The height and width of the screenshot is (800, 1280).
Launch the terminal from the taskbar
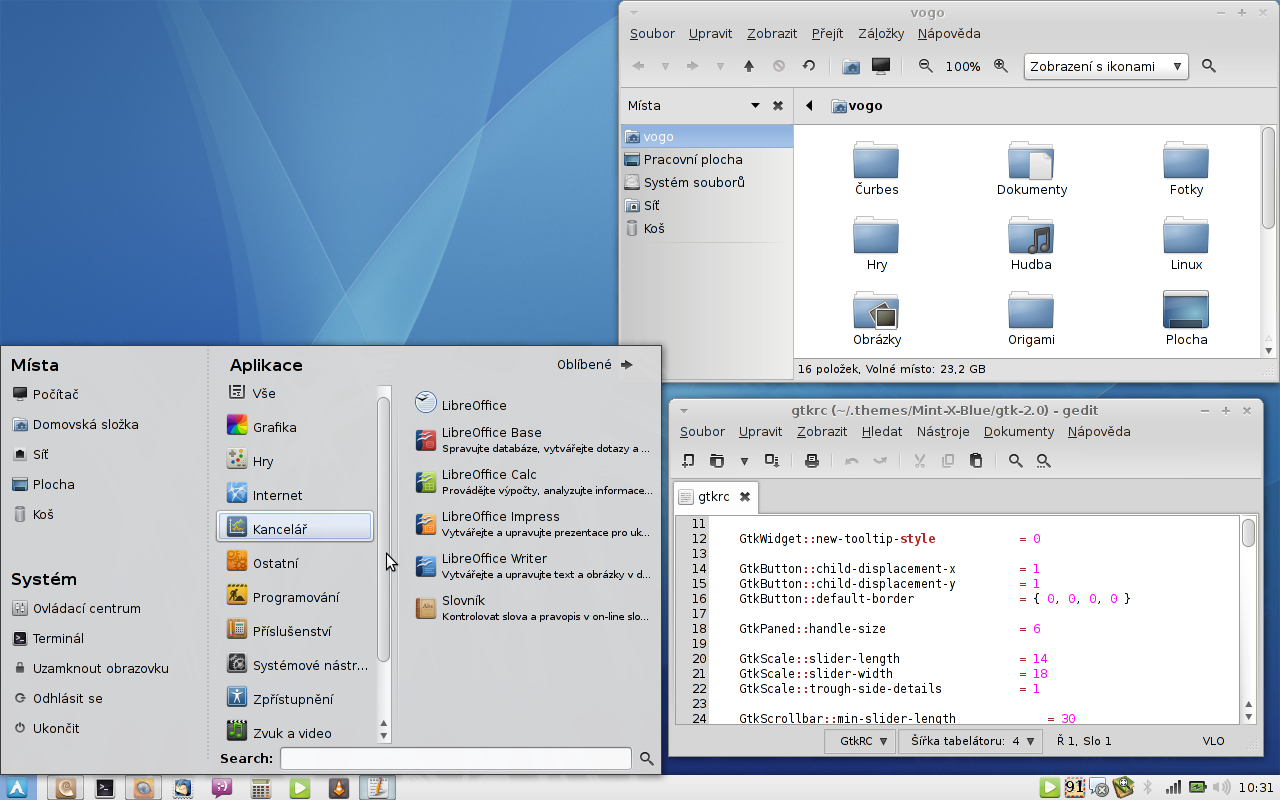[105, 788]
